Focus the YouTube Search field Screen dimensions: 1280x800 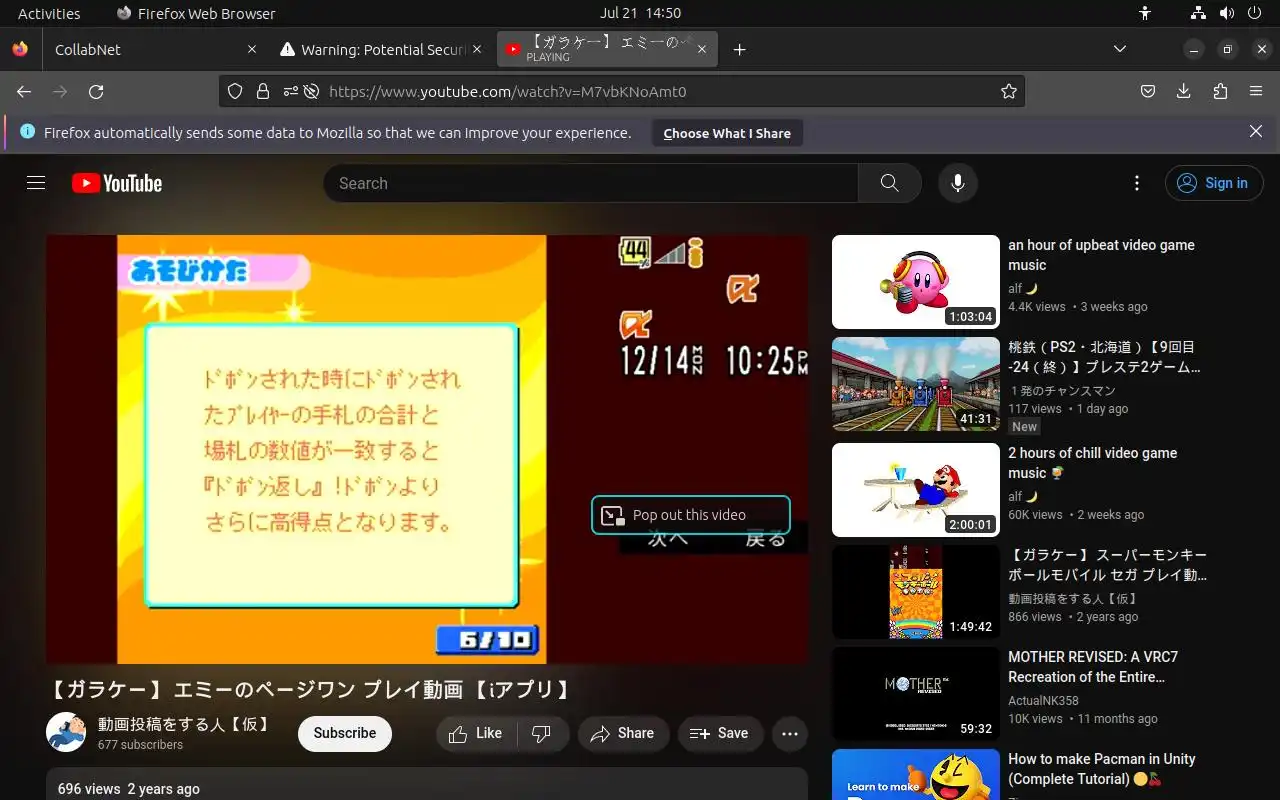click(590, 183)
